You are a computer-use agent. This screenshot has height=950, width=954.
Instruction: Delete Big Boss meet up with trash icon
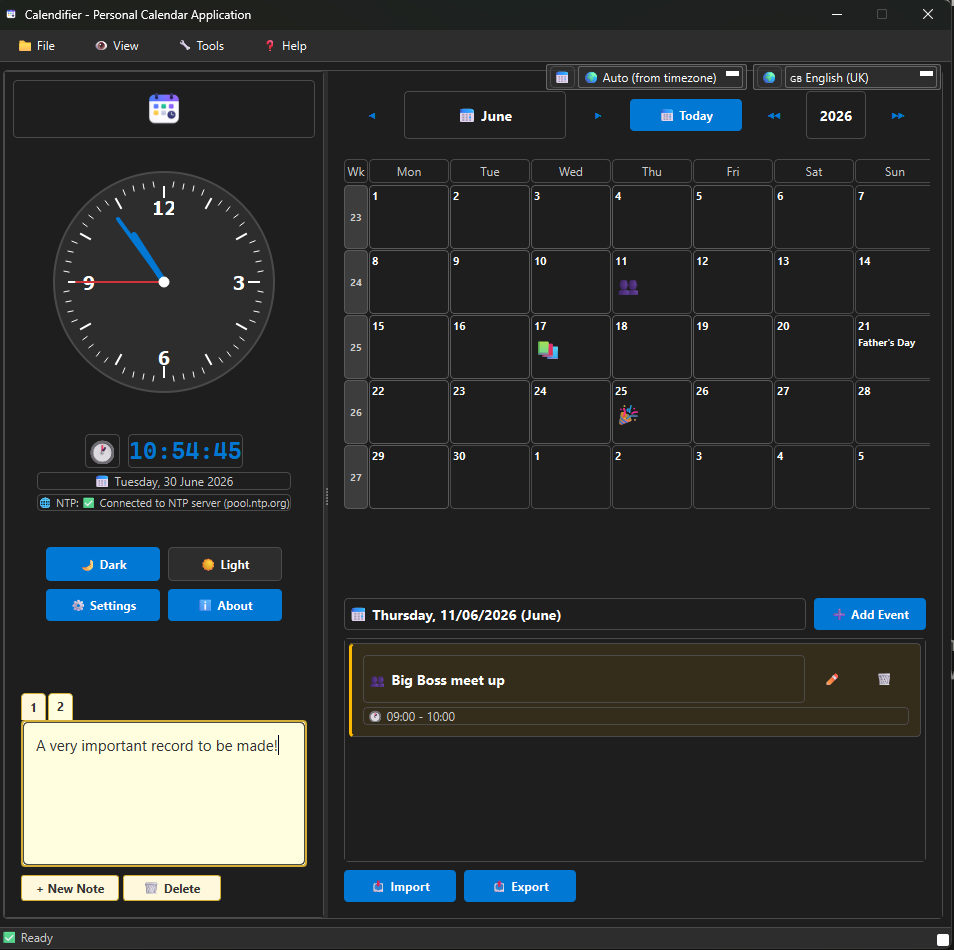tap(884, 679)
